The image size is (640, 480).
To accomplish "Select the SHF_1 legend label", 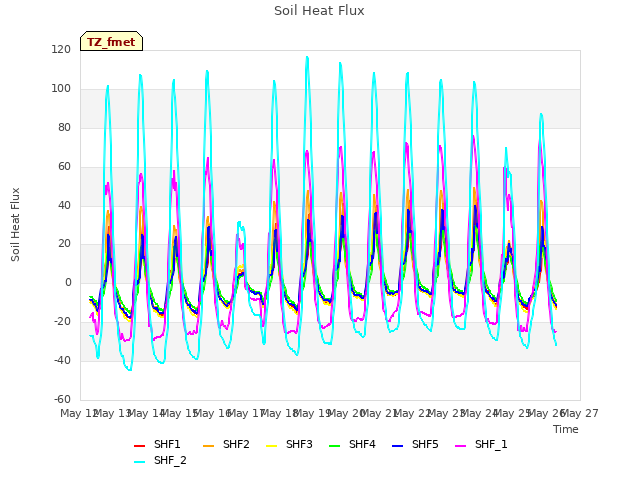I will 491,444.
